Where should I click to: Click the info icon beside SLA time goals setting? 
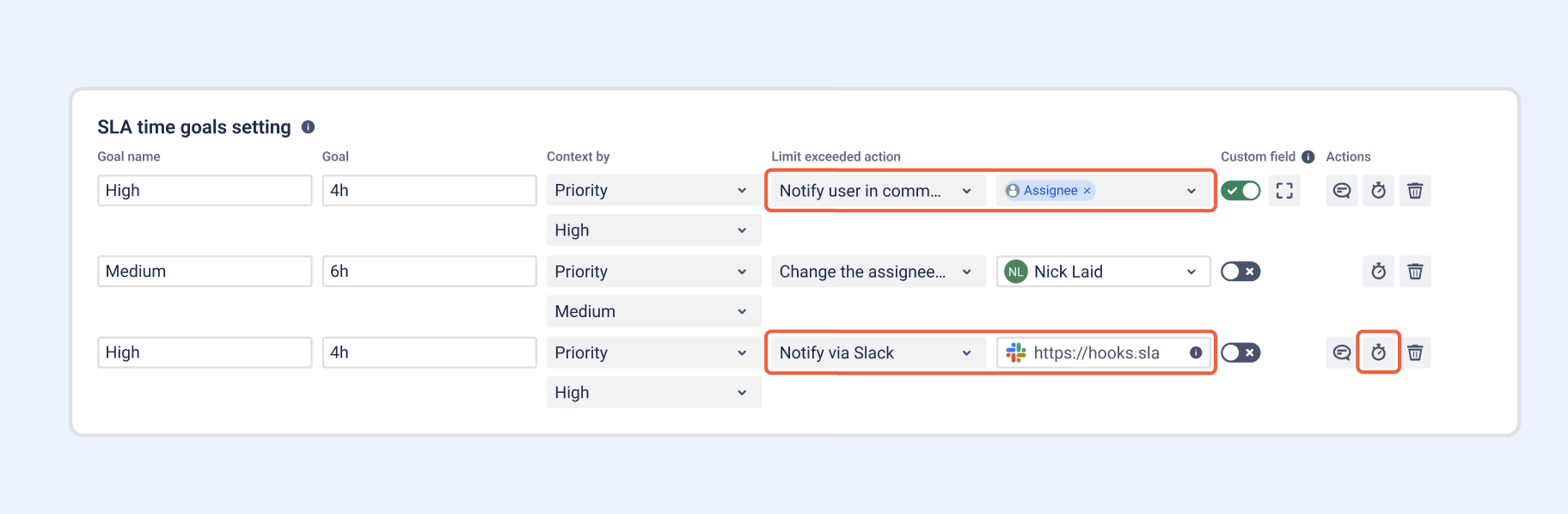pyautogui.click(x=308, y=127)
